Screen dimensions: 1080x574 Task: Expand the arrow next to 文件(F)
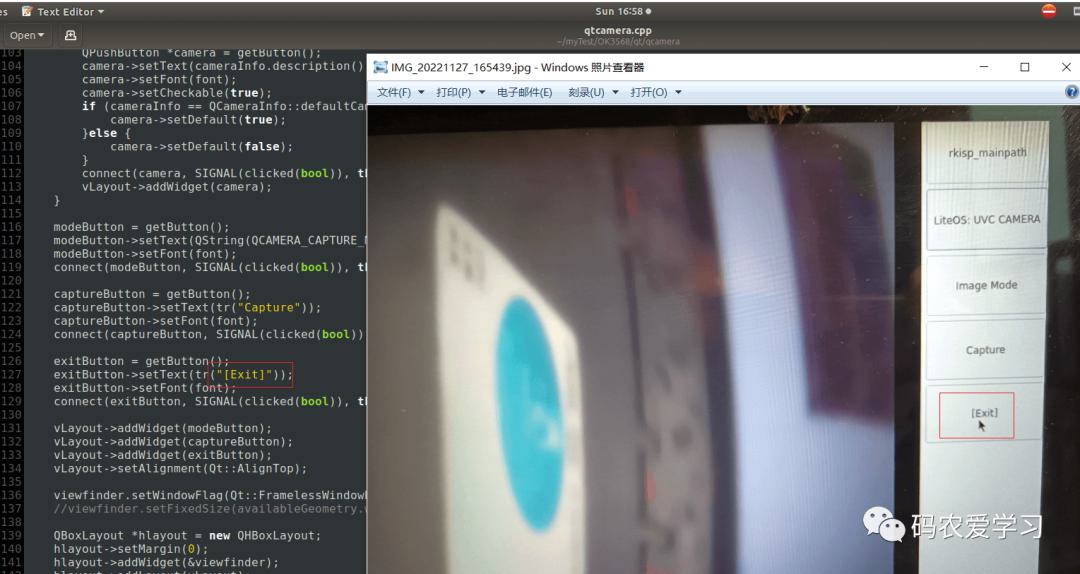[421, 92]
